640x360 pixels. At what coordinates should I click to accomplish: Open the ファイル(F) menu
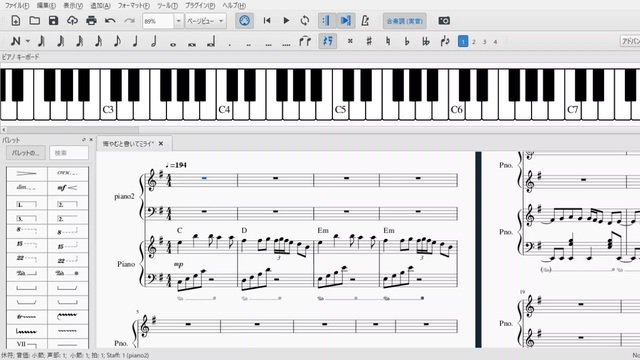click(17, 5)
